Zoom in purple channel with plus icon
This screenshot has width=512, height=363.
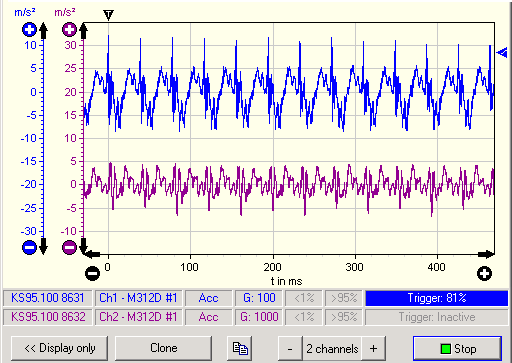click(69, 30)
